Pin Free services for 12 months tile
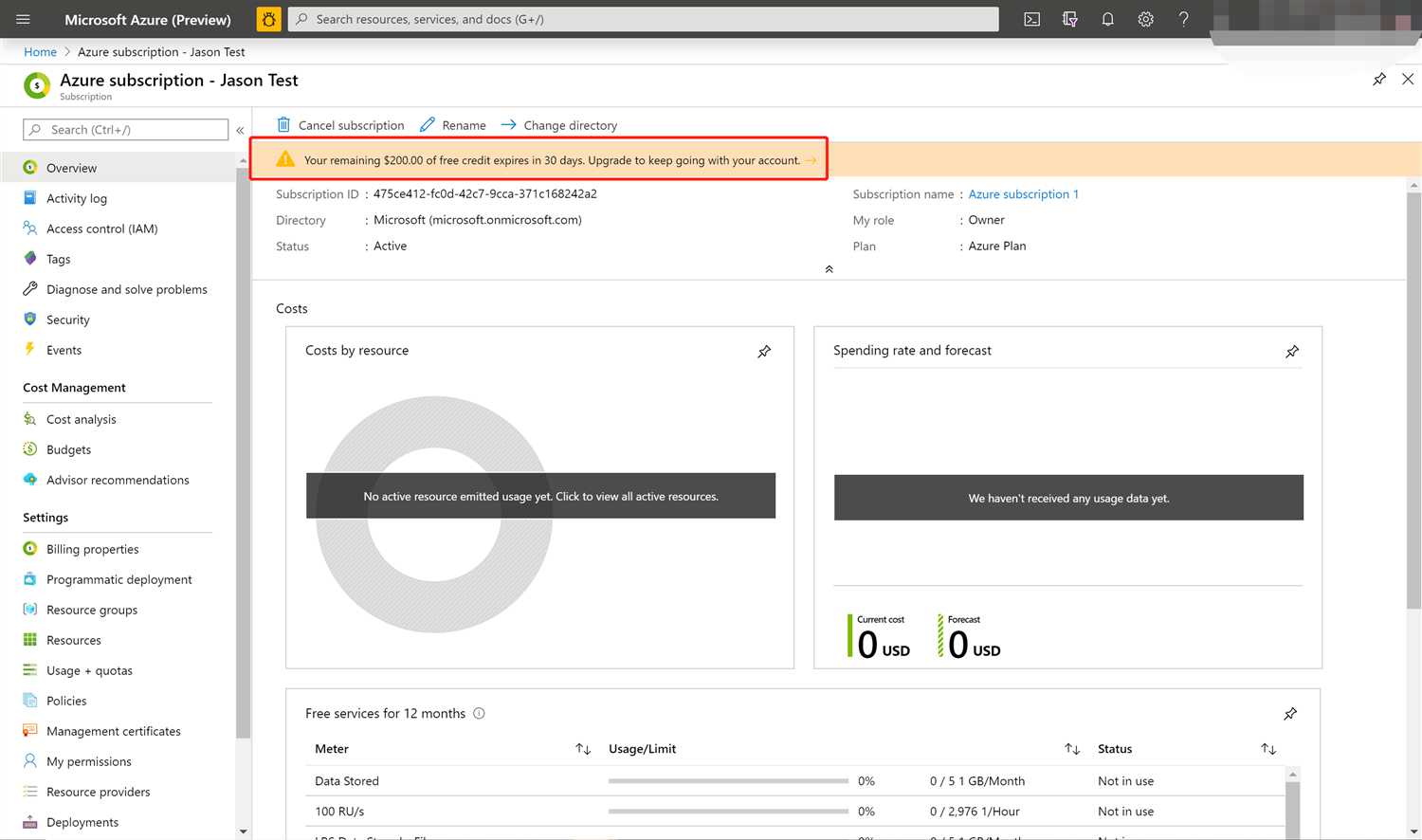 pyautogui.click(x=1290, y=714)
